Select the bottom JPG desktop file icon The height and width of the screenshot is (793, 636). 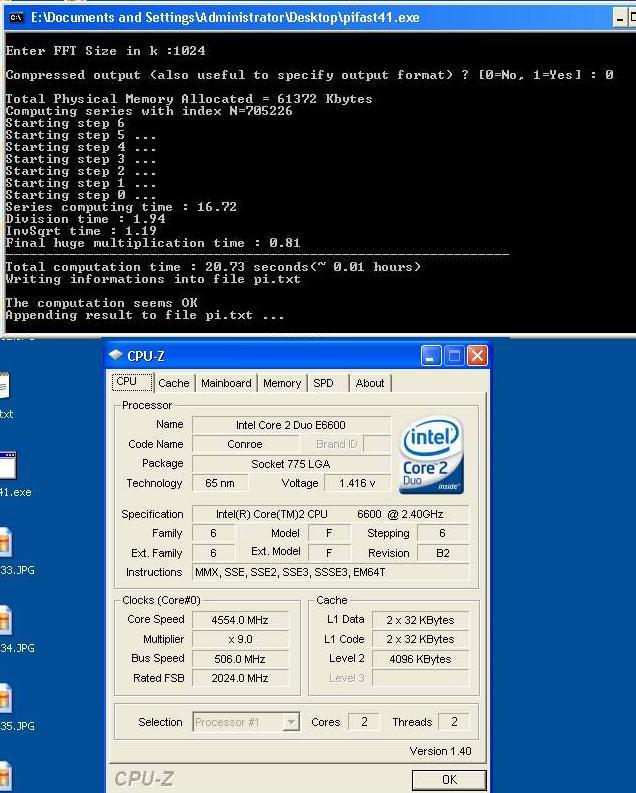5,776
